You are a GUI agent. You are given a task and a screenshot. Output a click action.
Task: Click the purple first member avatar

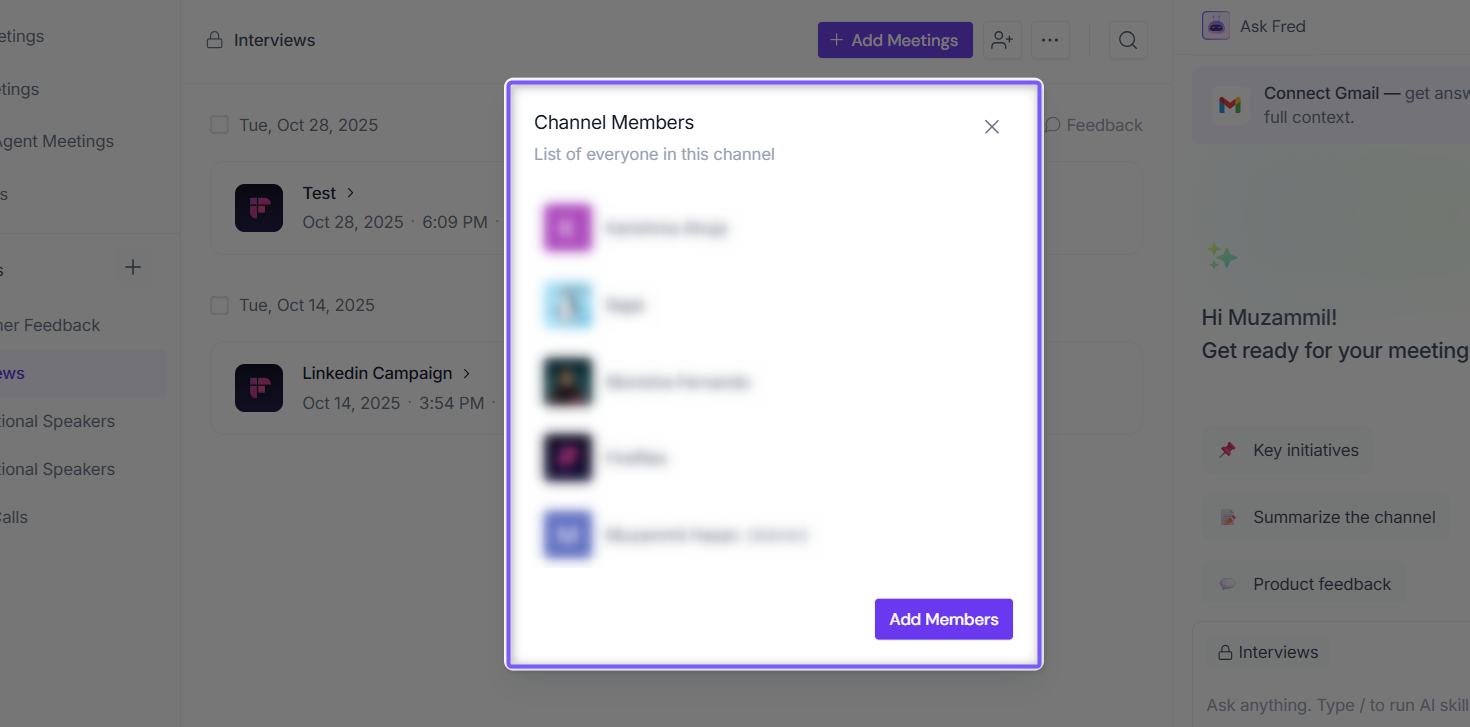coord(568,228)
